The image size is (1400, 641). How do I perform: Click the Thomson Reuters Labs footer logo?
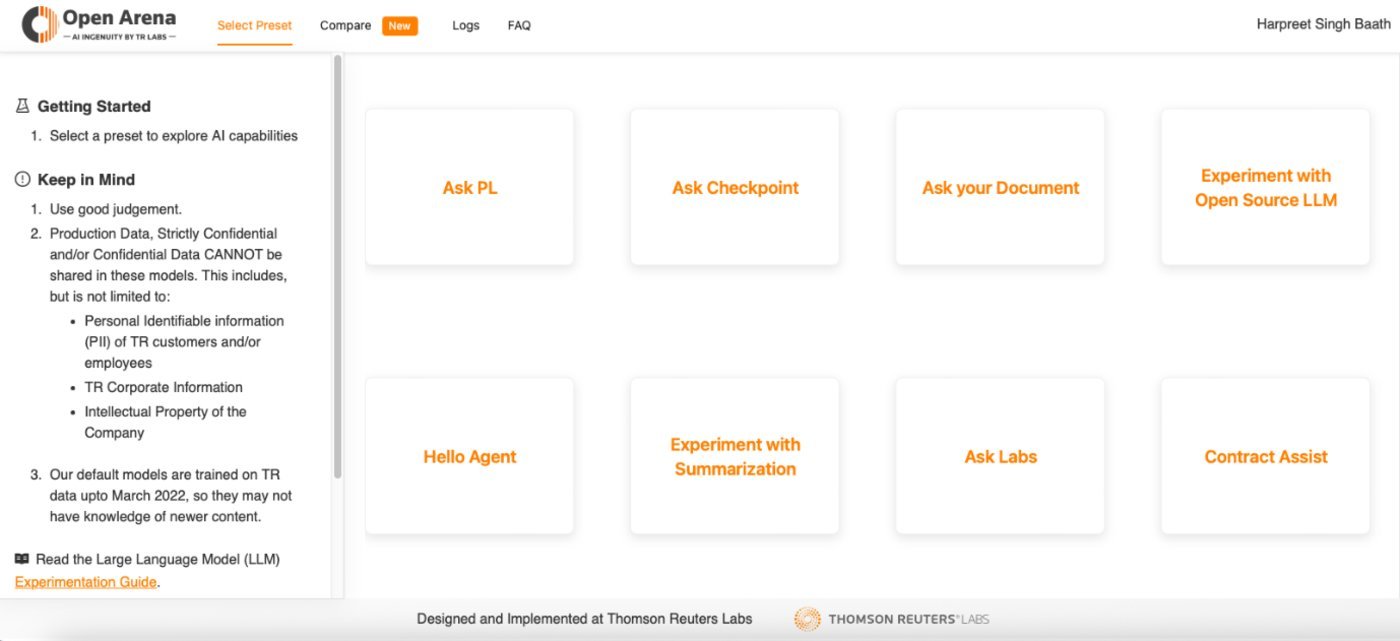[892, 619]
